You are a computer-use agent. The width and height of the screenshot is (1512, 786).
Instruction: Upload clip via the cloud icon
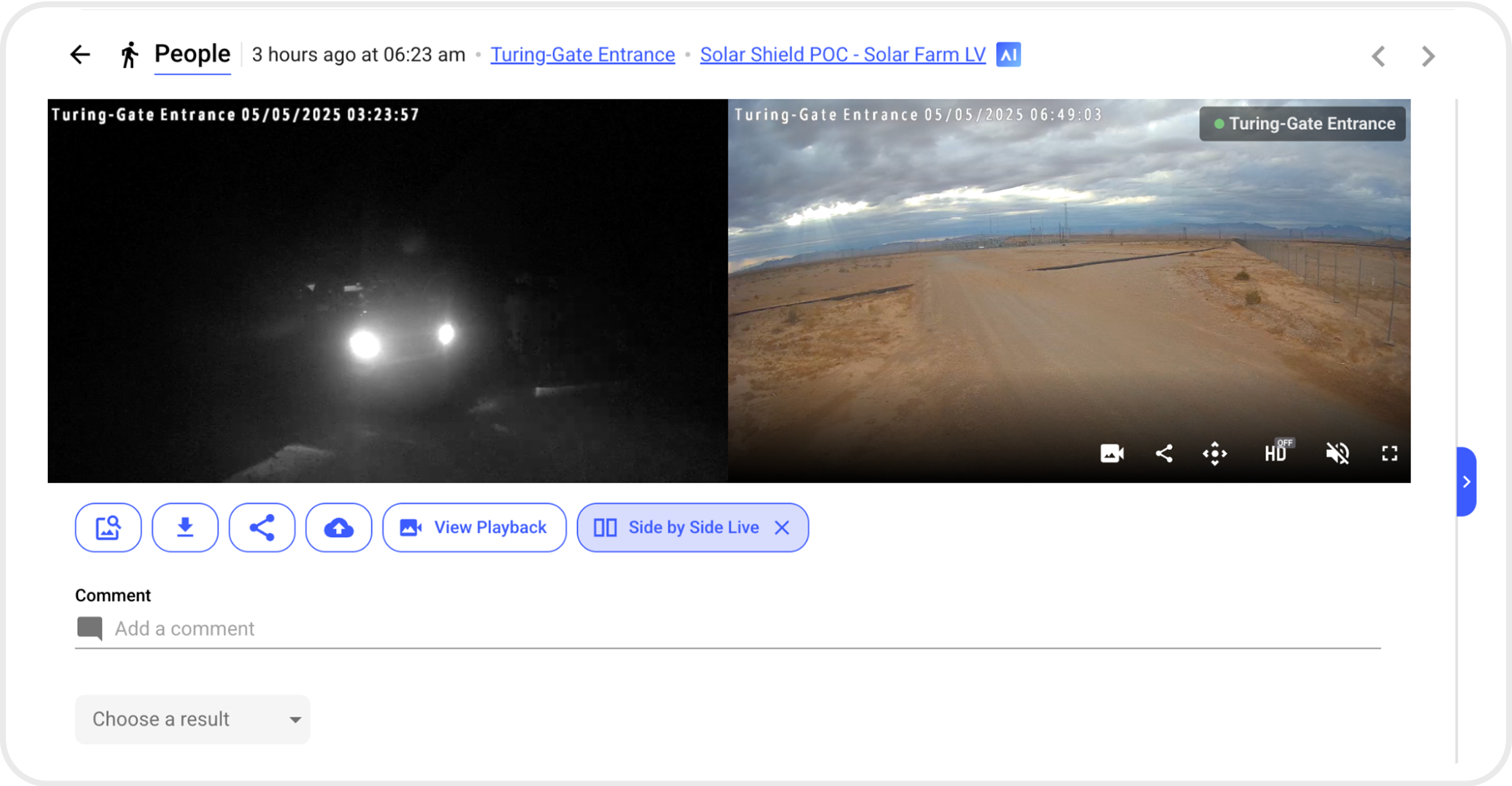339,527
